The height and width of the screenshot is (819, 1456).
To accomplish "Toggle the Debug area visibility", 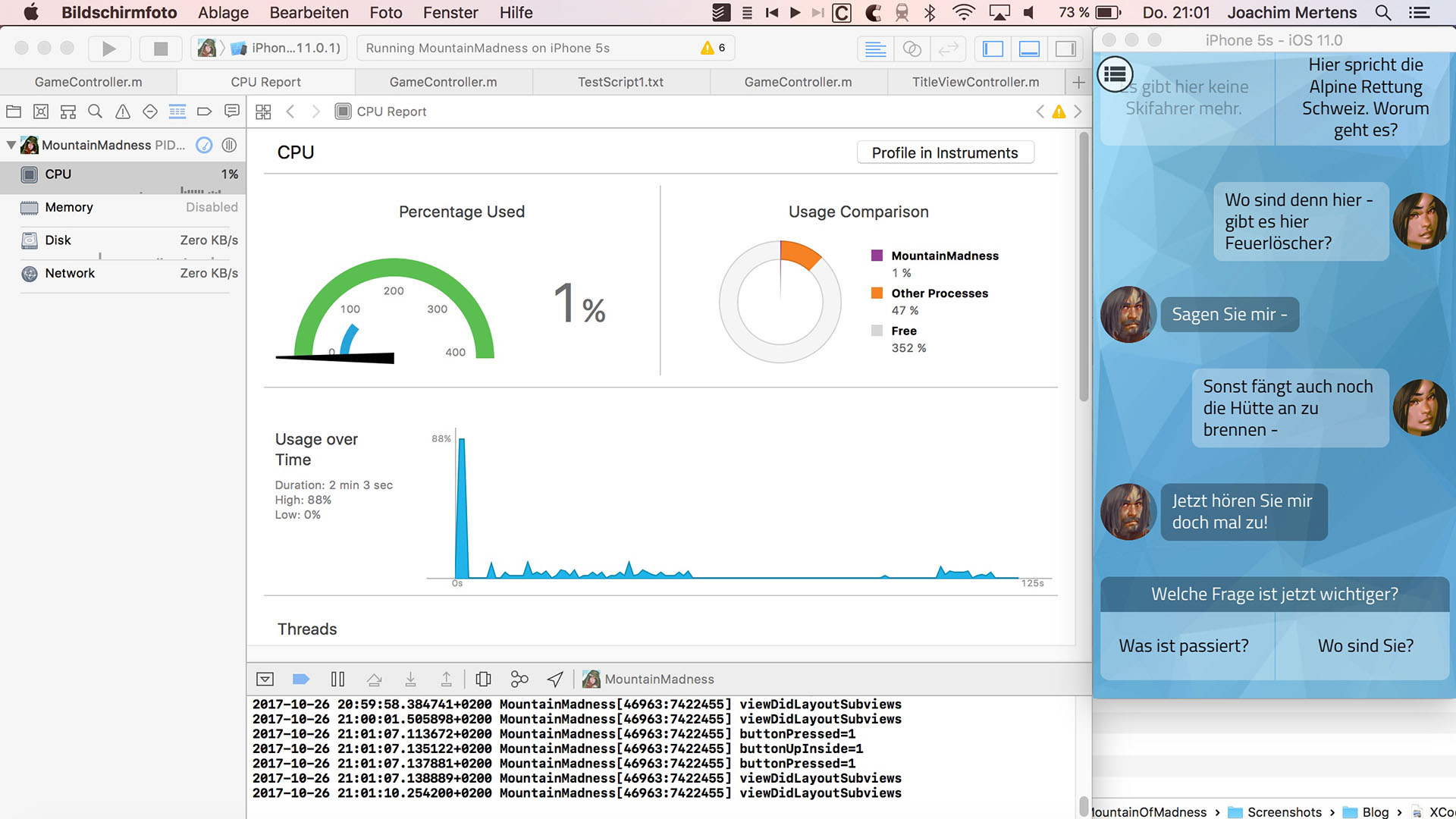I will 1029,49.
